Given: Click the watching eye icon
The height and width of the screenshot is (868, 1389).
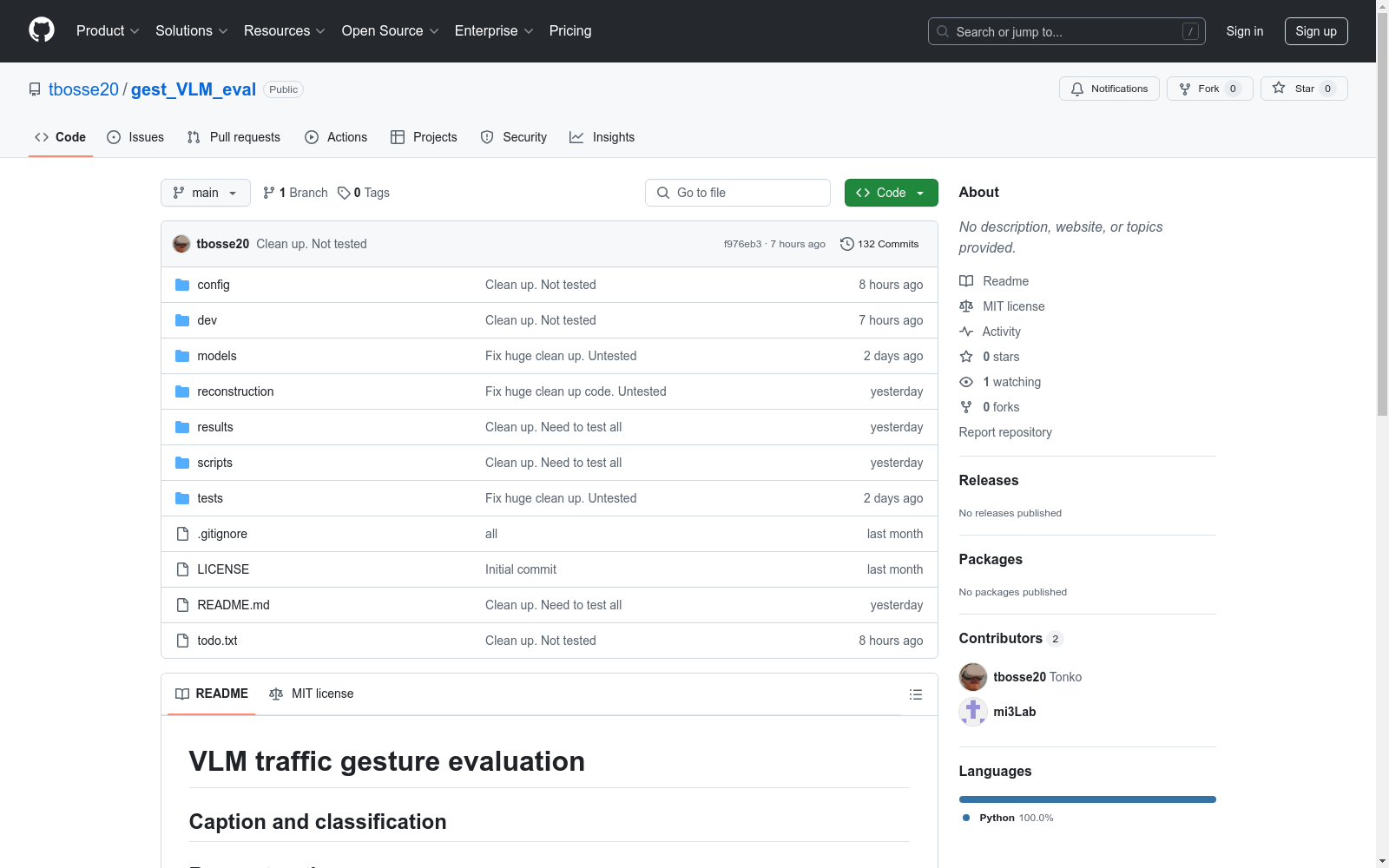Looking at the screenshot, I should (x=966, y=382).
